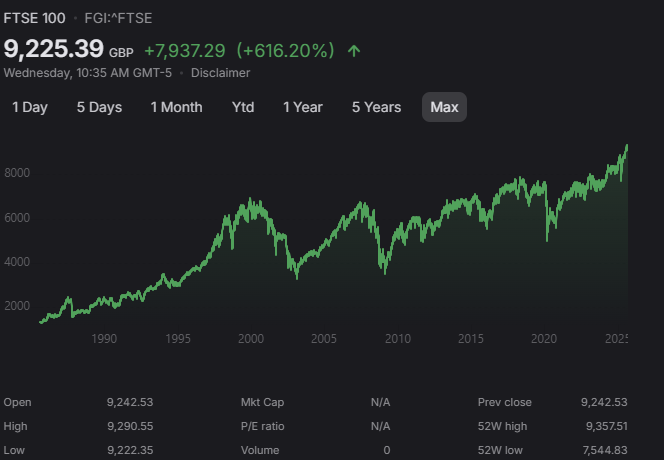Click the 1995 x-axis label
Image resolution: width=664 pixels, height=460 pixels.
(178, 339)
